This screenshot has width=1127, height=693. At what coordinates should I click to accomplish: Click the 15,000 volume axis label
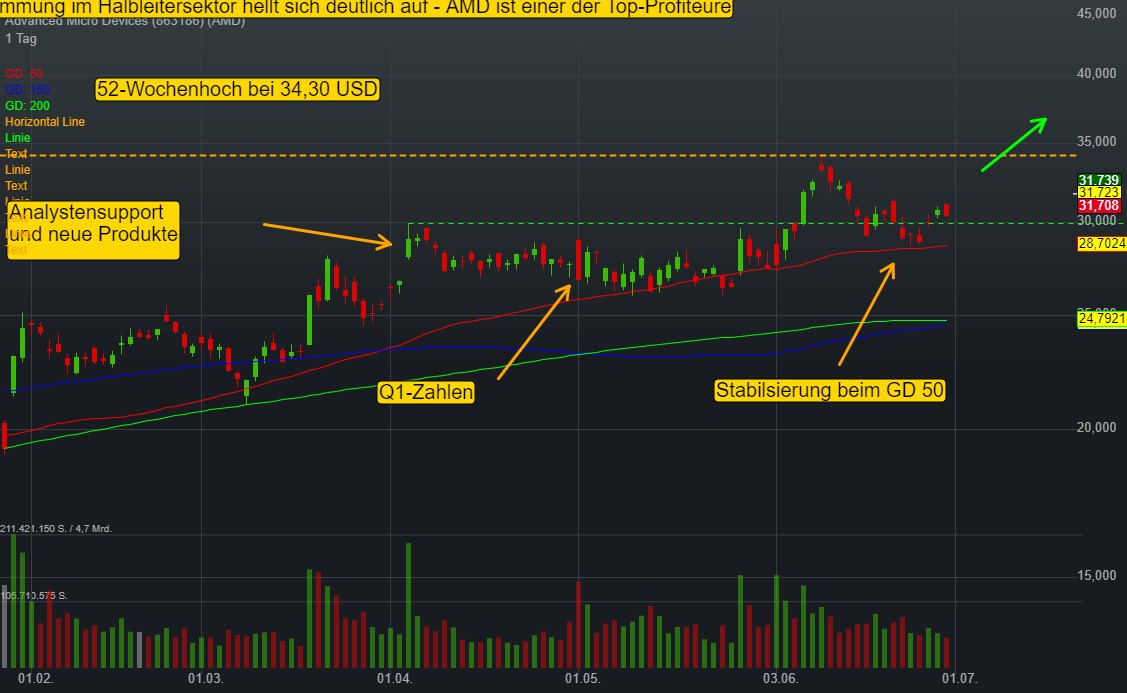[1097, 576]
